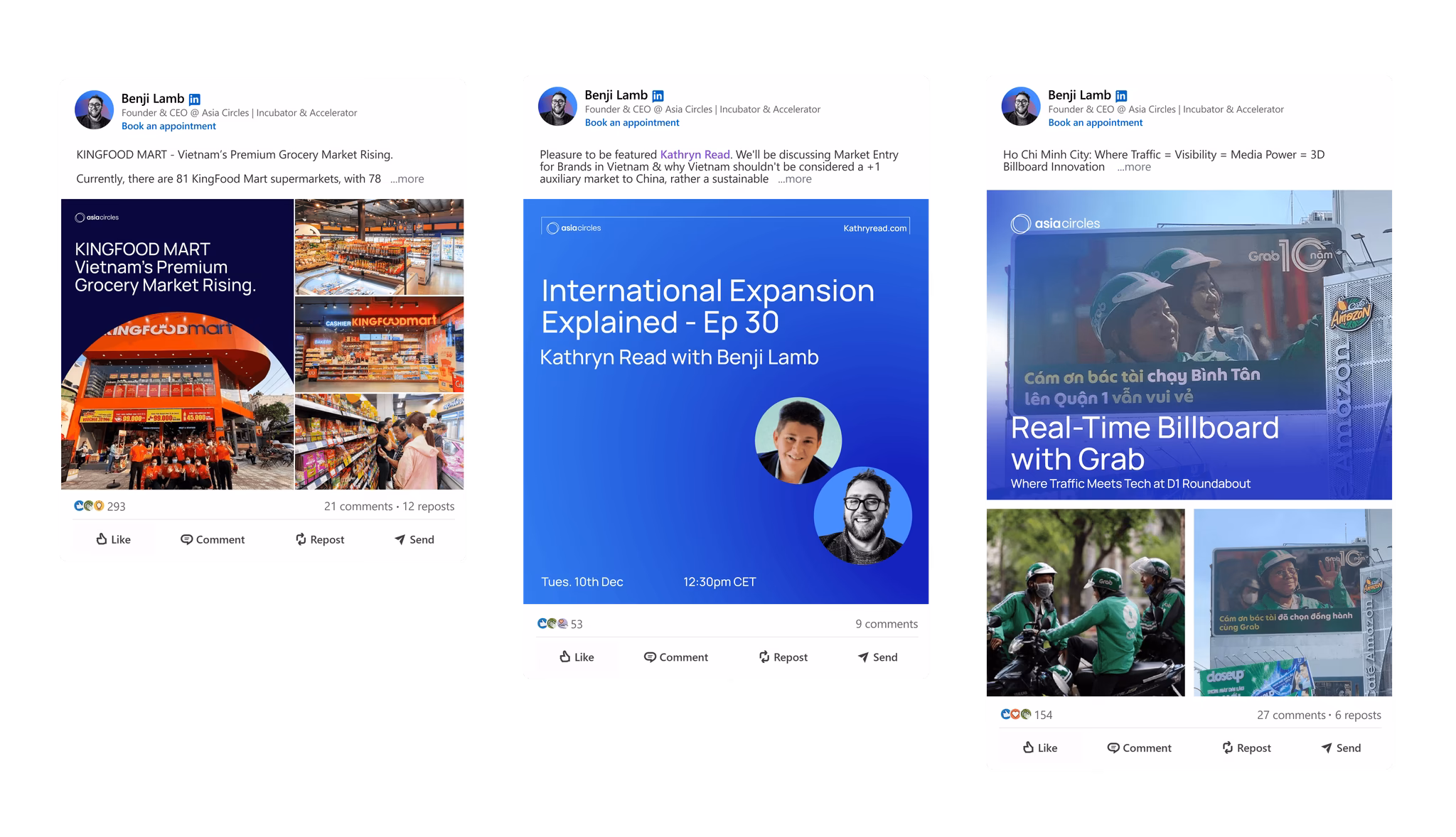Like the International Expansion Explained post
The image size is (1456, 837).
coord(577,657)
